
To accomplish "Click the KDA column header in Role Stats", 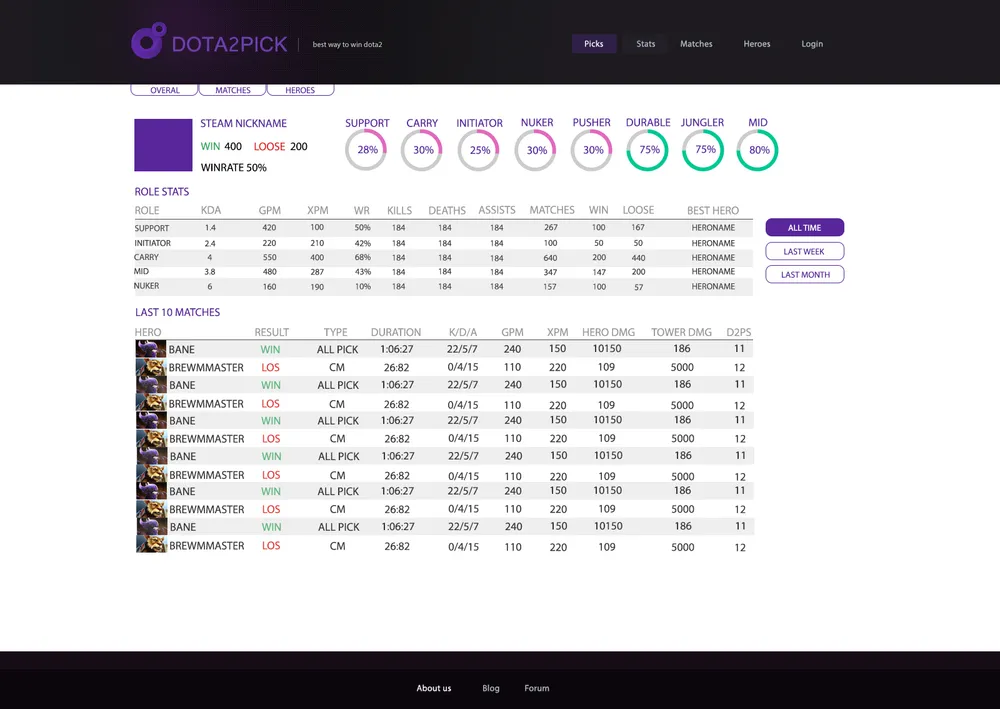I will click(211, 210).
